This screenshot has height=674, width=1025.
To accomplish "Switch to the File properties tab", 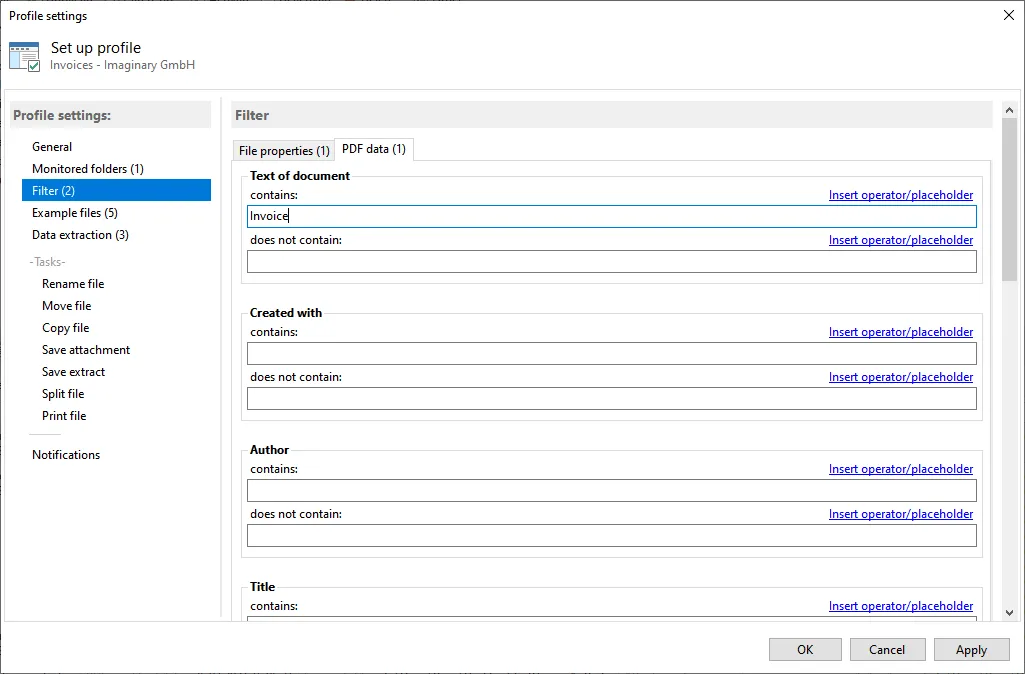I will 283,148.
